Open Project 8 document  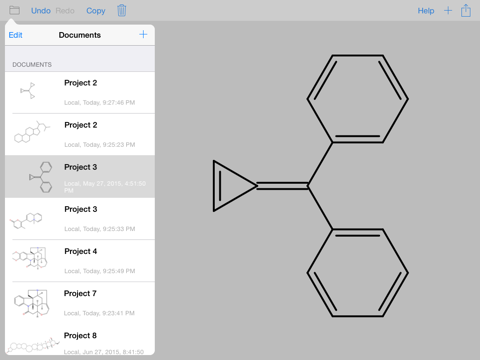pyautogui.click(x=80, y=340)
